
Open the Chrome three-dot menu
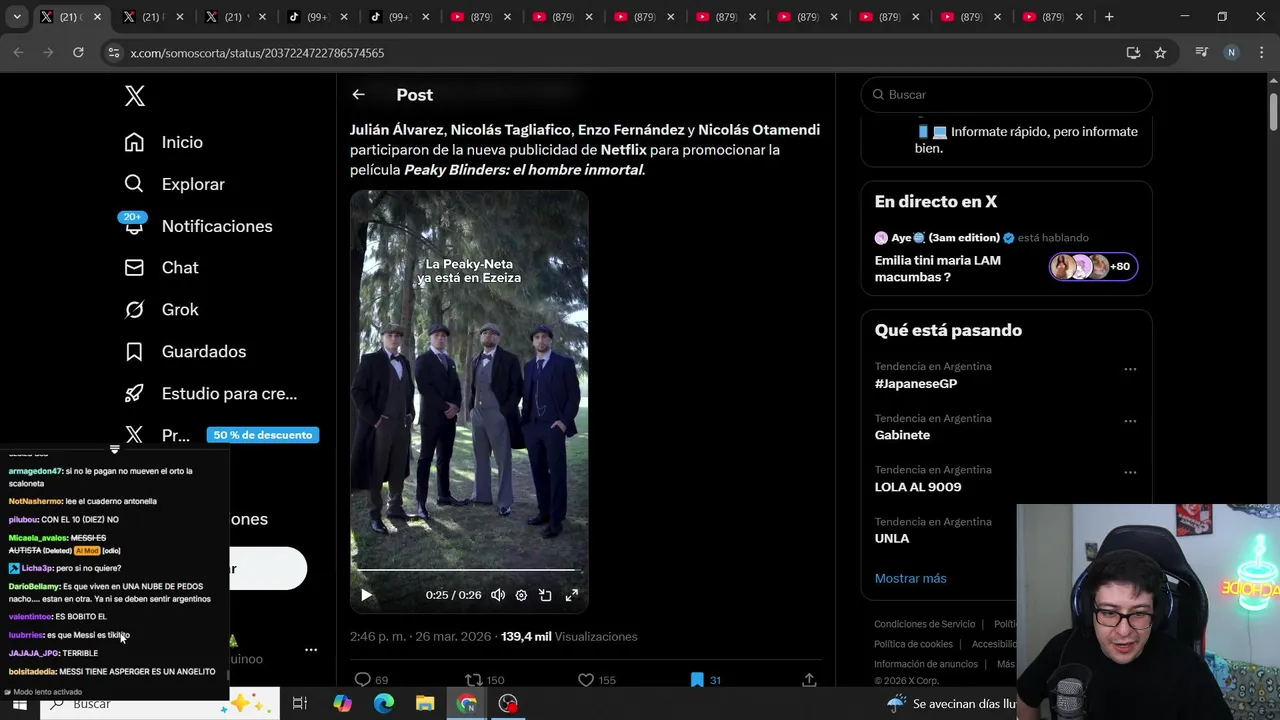[1260, 53]
